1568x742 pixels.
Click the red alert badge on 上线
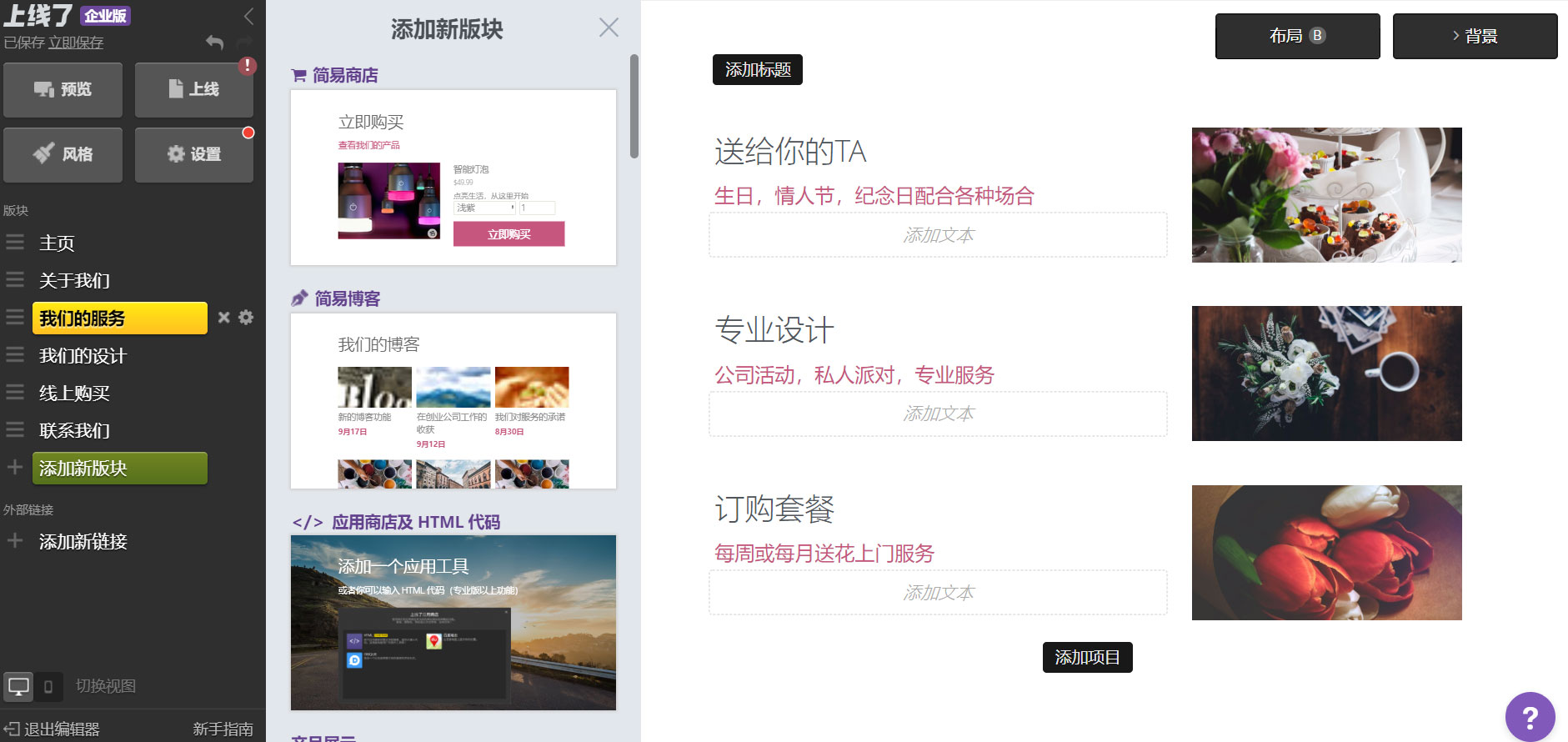248,65
